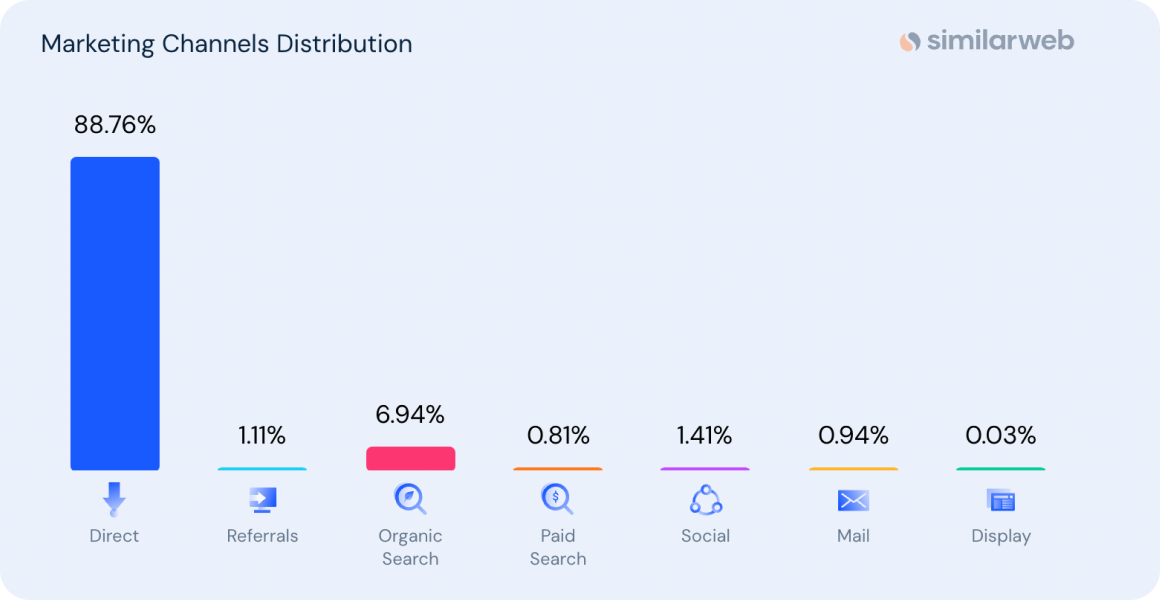Select the Organic Search compass magnifier icon

410,498
